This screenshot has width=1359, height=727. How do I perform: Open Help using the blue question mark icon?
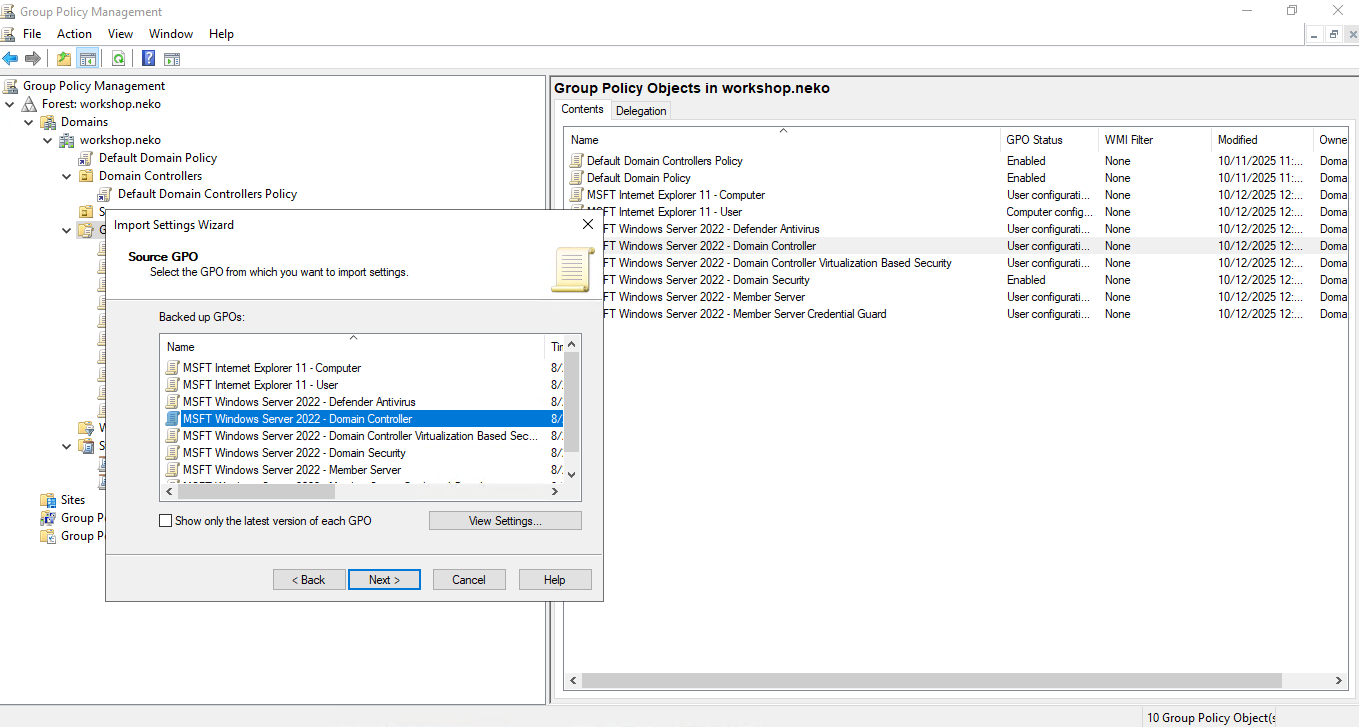(x=147, y=58)
